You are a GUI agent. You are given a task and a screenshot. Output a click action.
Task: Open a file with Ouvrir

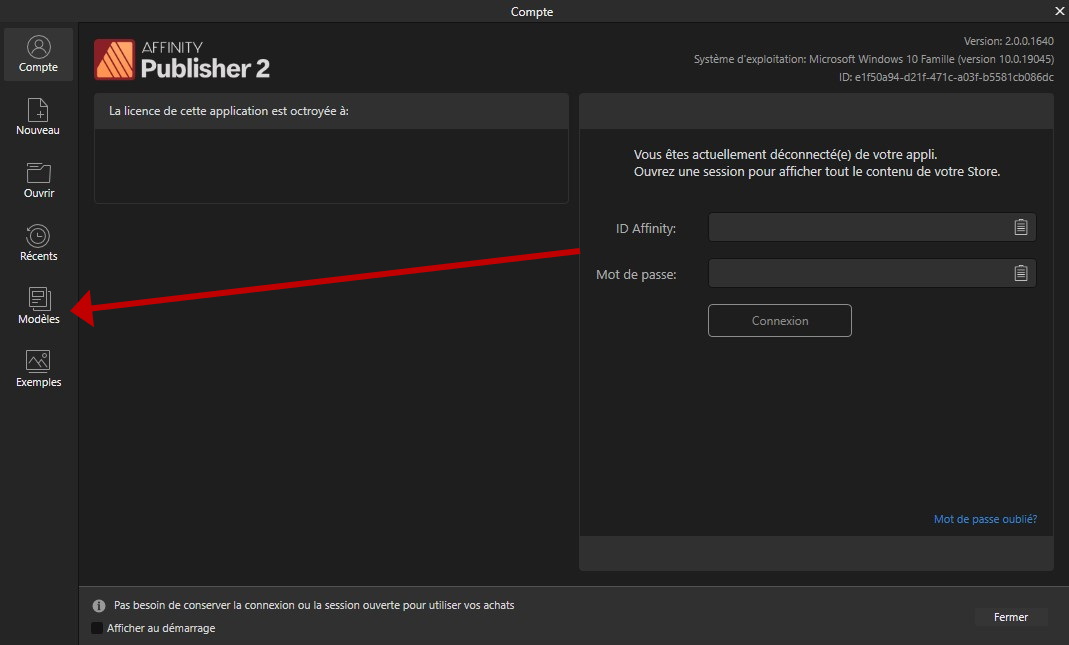tap(38, 180)
